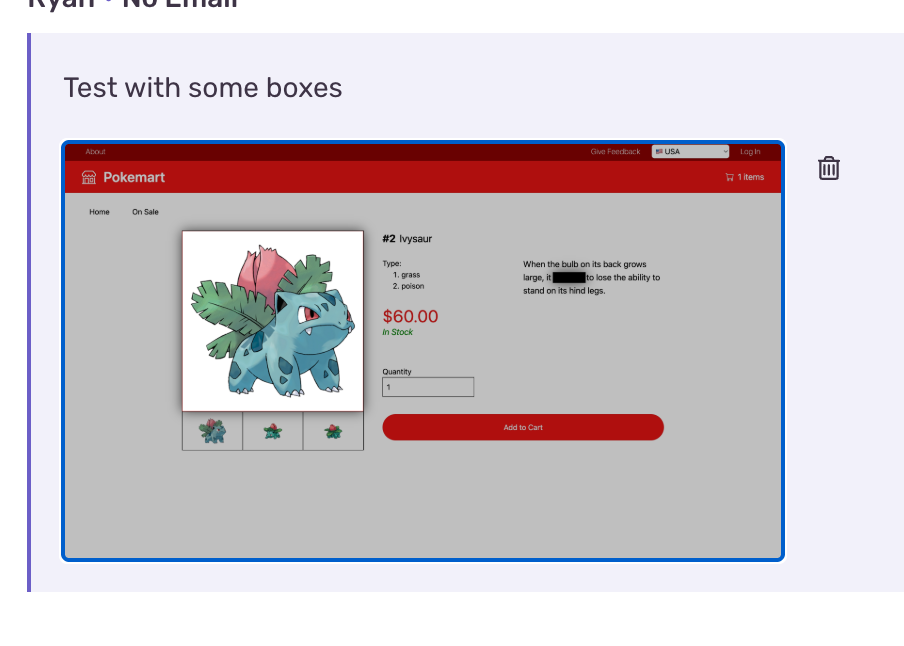The image size is (904, 646).
Task: Open the USA country dropdown
Action: coord(690,151)
